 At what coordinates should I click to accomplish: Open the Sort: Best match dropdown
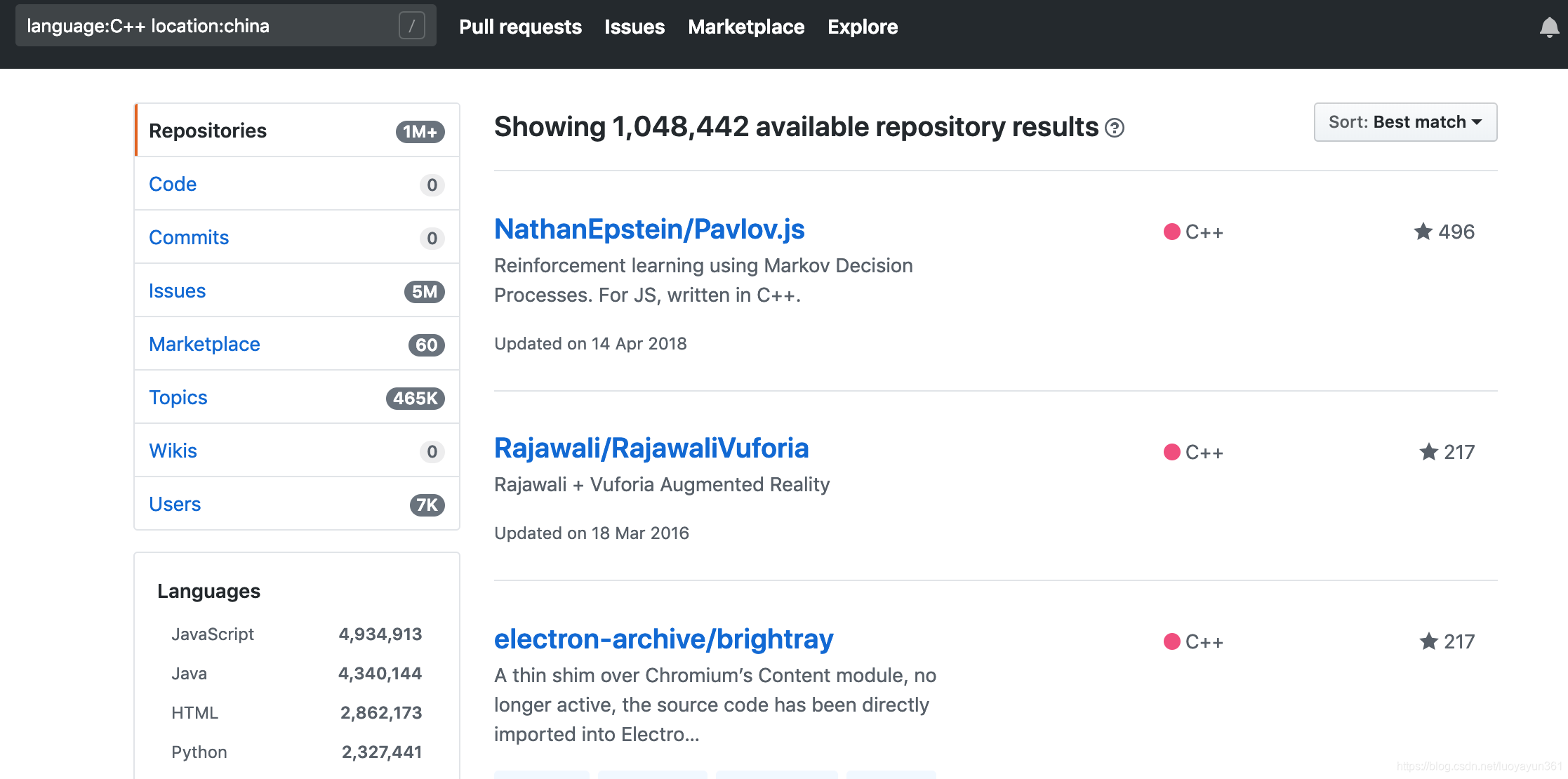pos(1405,122)
